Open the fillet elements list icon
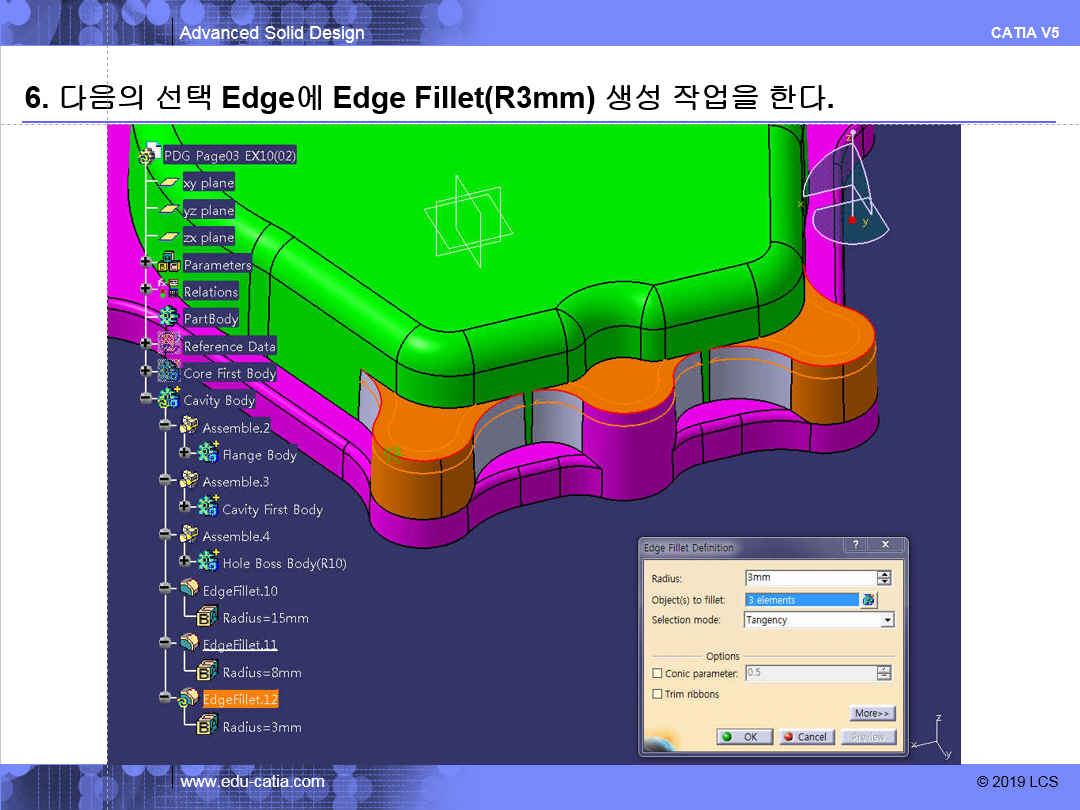Viewport: 1080px width, 810px height. click(868, 600)
